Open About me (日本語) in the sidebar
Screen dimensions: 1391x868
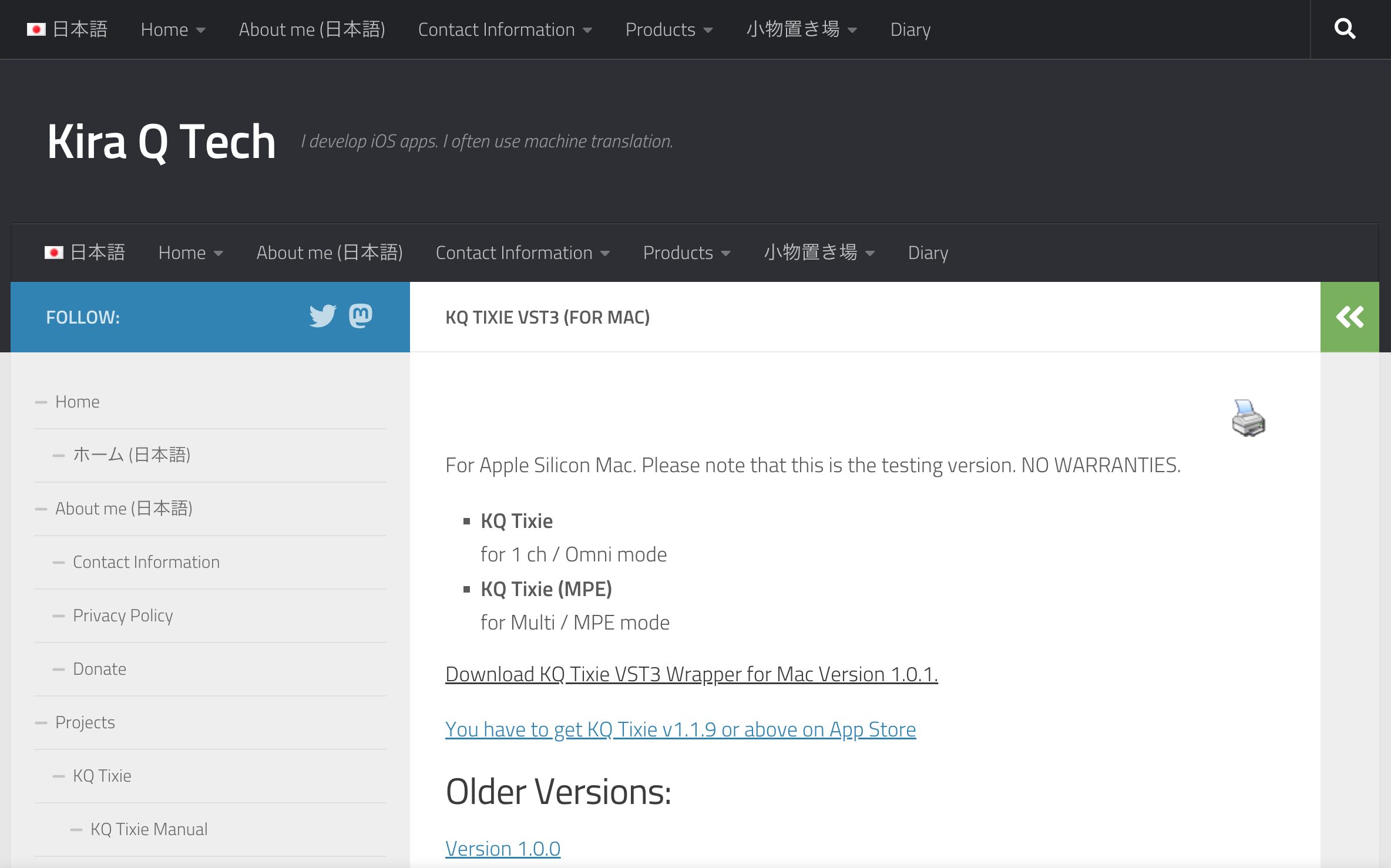point(124,508)
